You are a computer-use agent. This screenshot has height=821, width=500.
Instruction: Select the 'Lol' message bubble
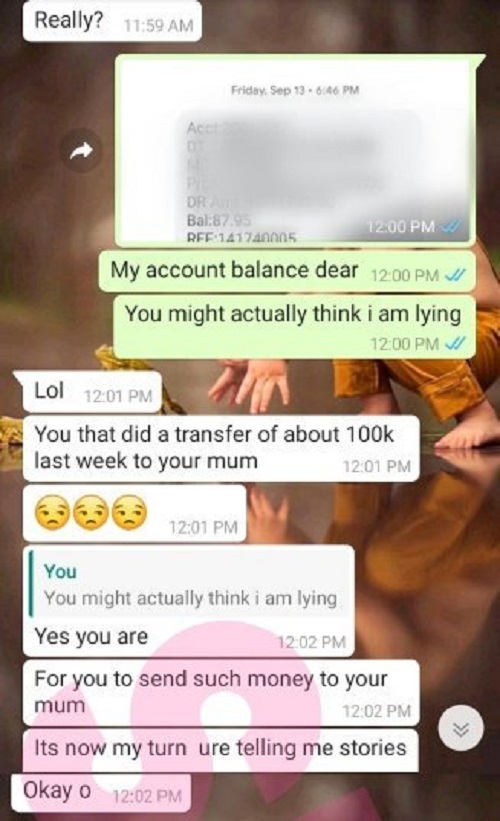point(92,392)
